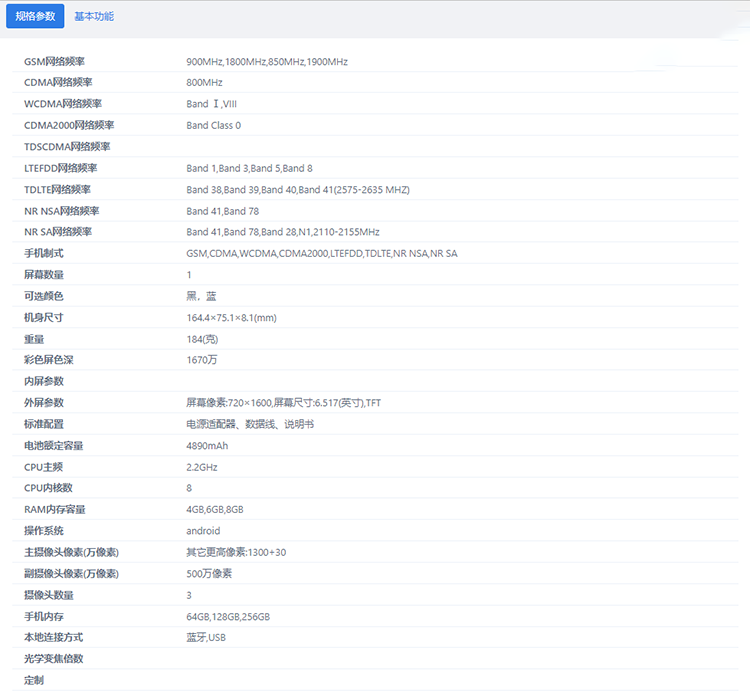Click the 本地连接方式 label
Image resolution: width=750 pixels, height=693 pixels.
pos(54,638)
